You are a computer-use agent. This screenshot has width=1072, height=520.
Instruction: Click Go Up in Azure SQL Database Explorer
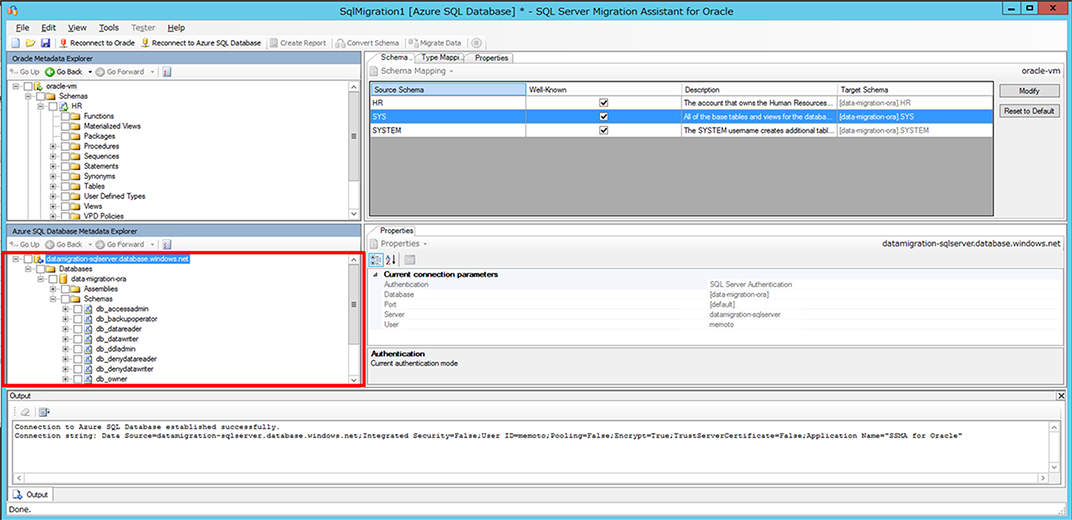[x=25, y=244]
